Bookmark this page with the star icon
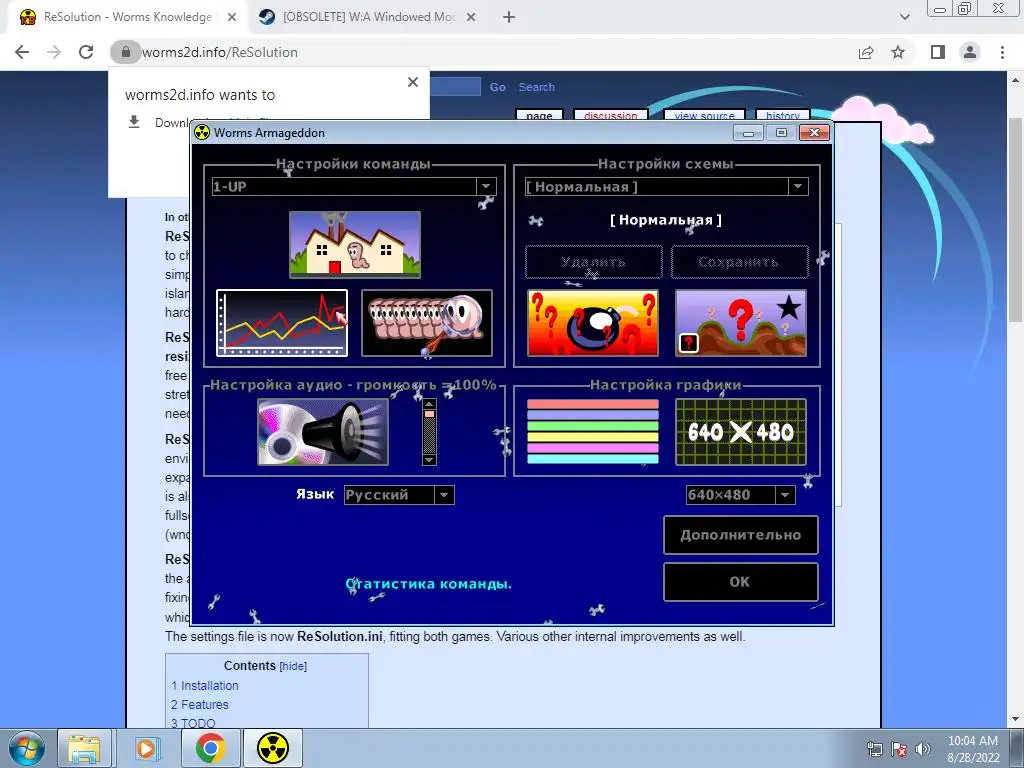This screenshot has height=768, width=1024. coord(898,52)
